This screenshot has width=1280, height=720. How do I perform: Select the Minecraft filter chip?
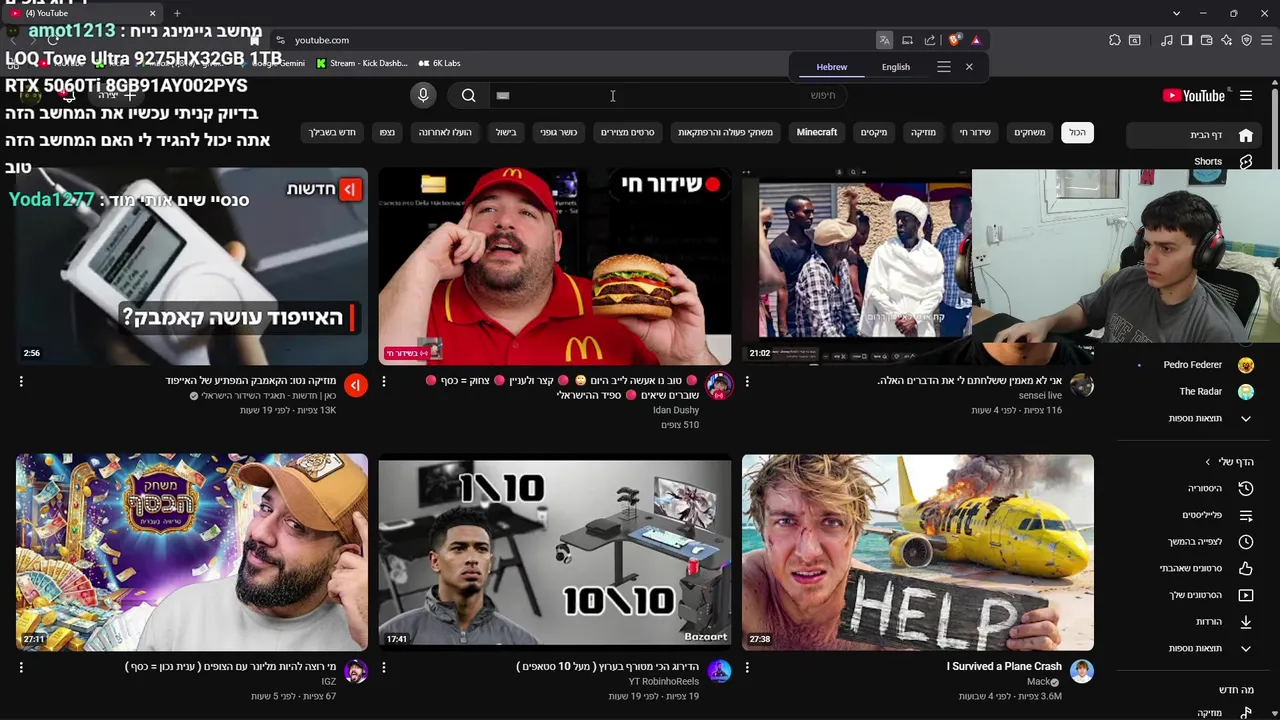[817, 132]
